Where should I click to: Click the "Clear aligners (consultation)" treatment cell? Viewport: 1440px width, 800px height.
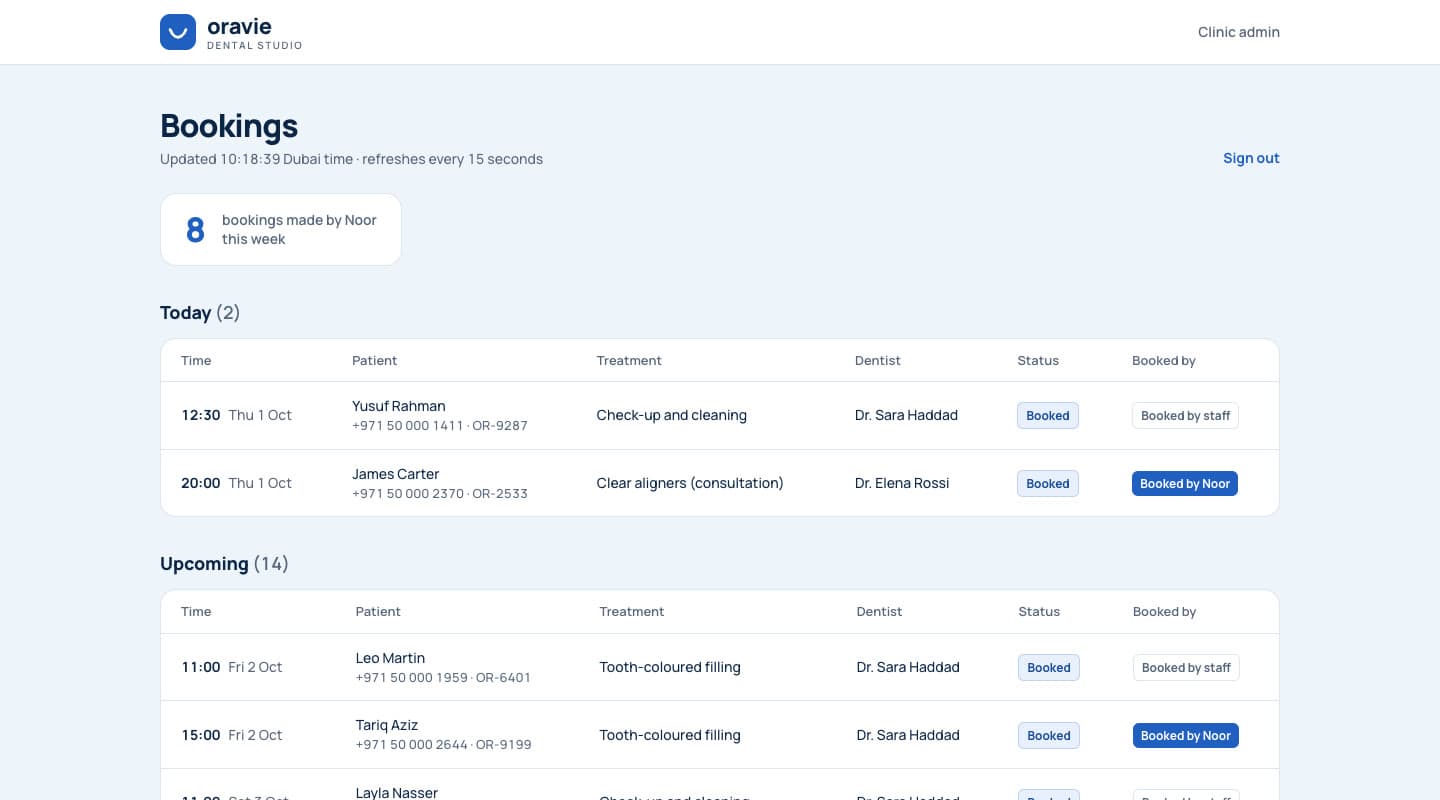690,483
